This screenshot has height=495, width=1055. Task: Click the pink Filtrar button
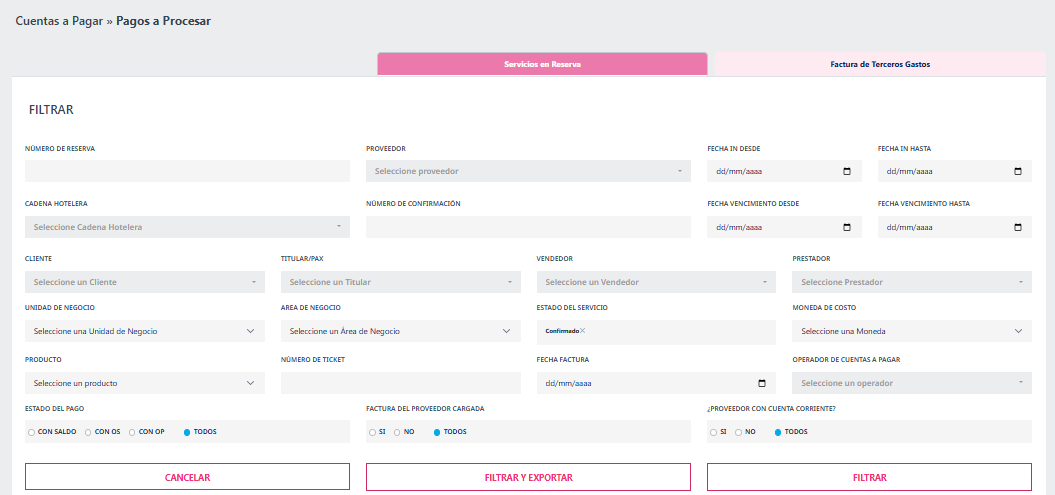869,477
